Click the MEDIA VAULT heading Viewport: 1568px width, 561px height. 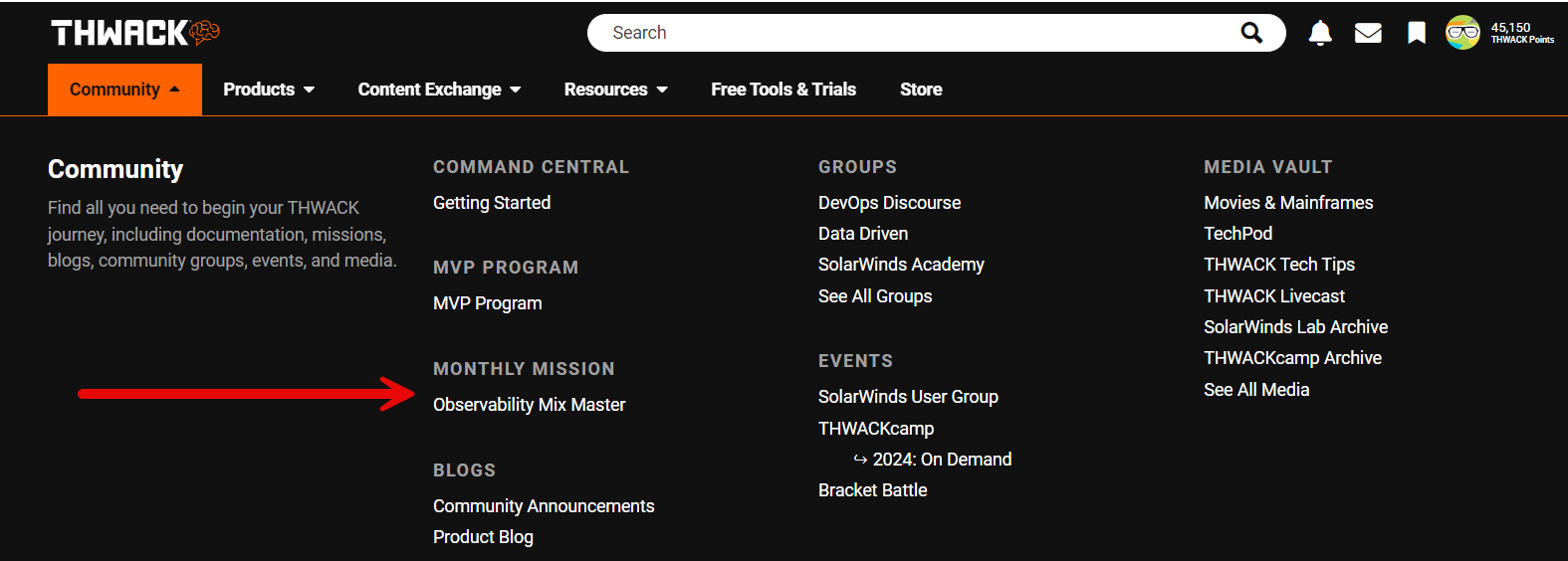point(1267,167)
